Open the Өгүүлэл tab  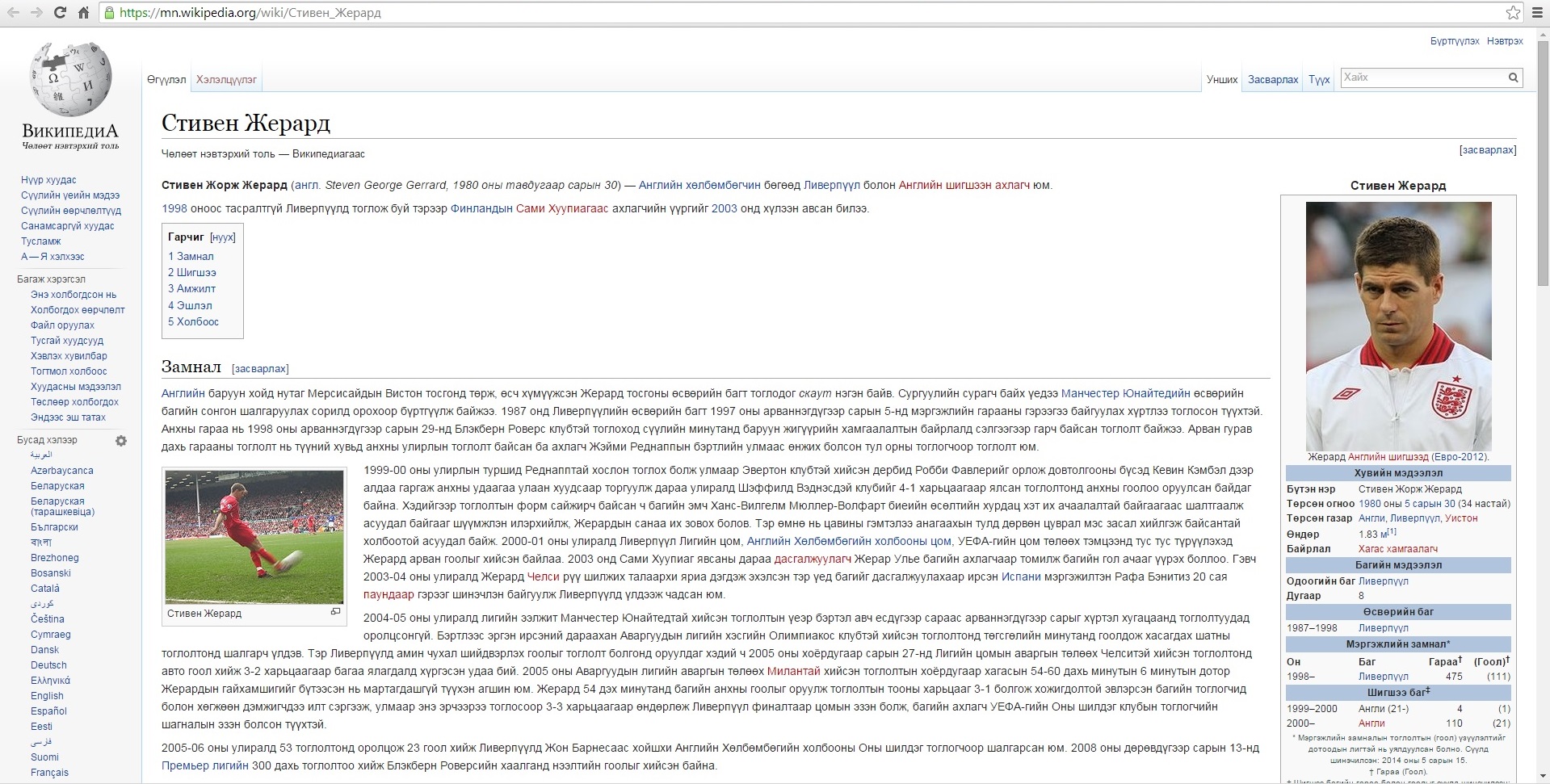(x=166, y=80)
